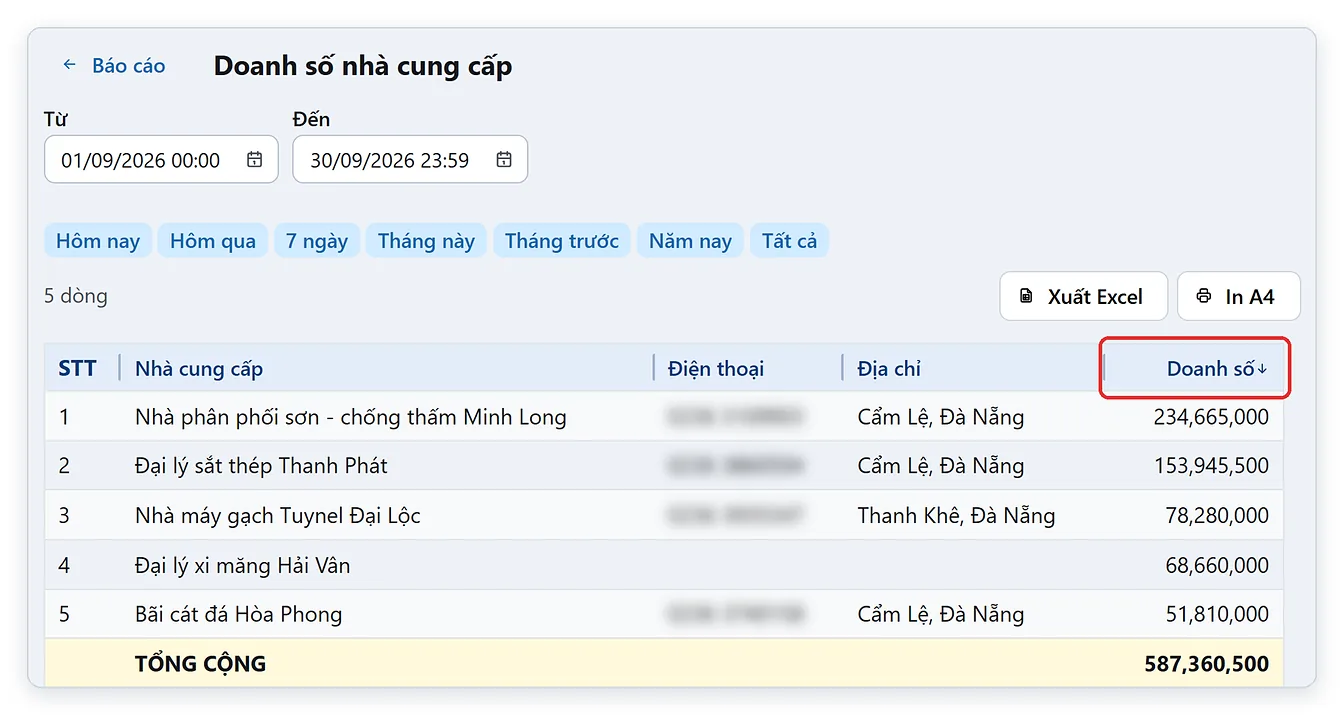Select the supplier row Đại lý xi măng Hải Vân
The height and width of the screenshot is (715, 1344).
coord(664,565)
